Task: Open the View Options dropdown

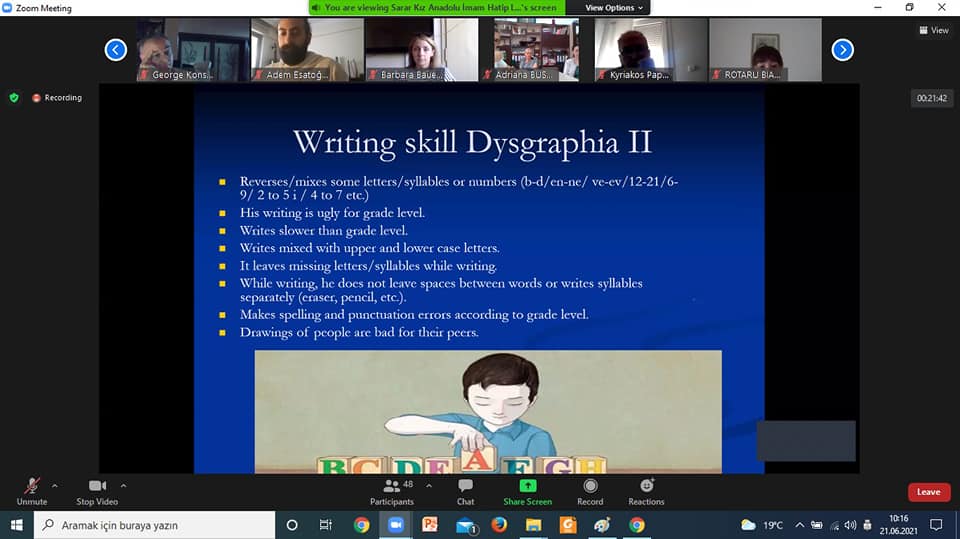Action: tap(614, 8)
